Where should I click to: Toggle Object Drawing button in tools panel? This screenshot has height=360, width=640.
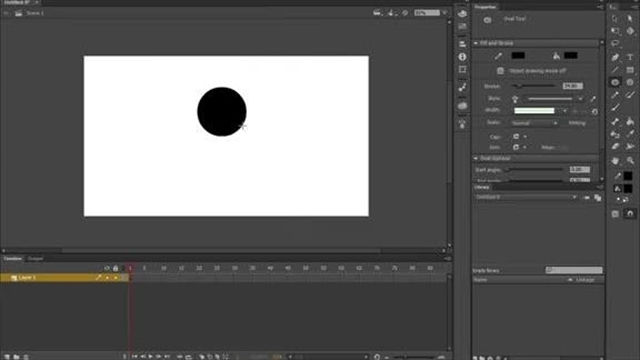click(x=615, y=213)
